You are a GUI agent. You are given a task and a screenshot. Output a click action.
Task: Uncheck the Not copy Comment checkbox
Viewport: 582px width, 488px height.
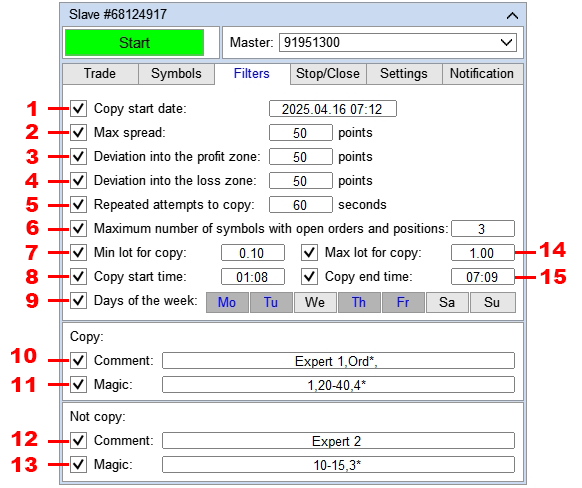[78, 440]
